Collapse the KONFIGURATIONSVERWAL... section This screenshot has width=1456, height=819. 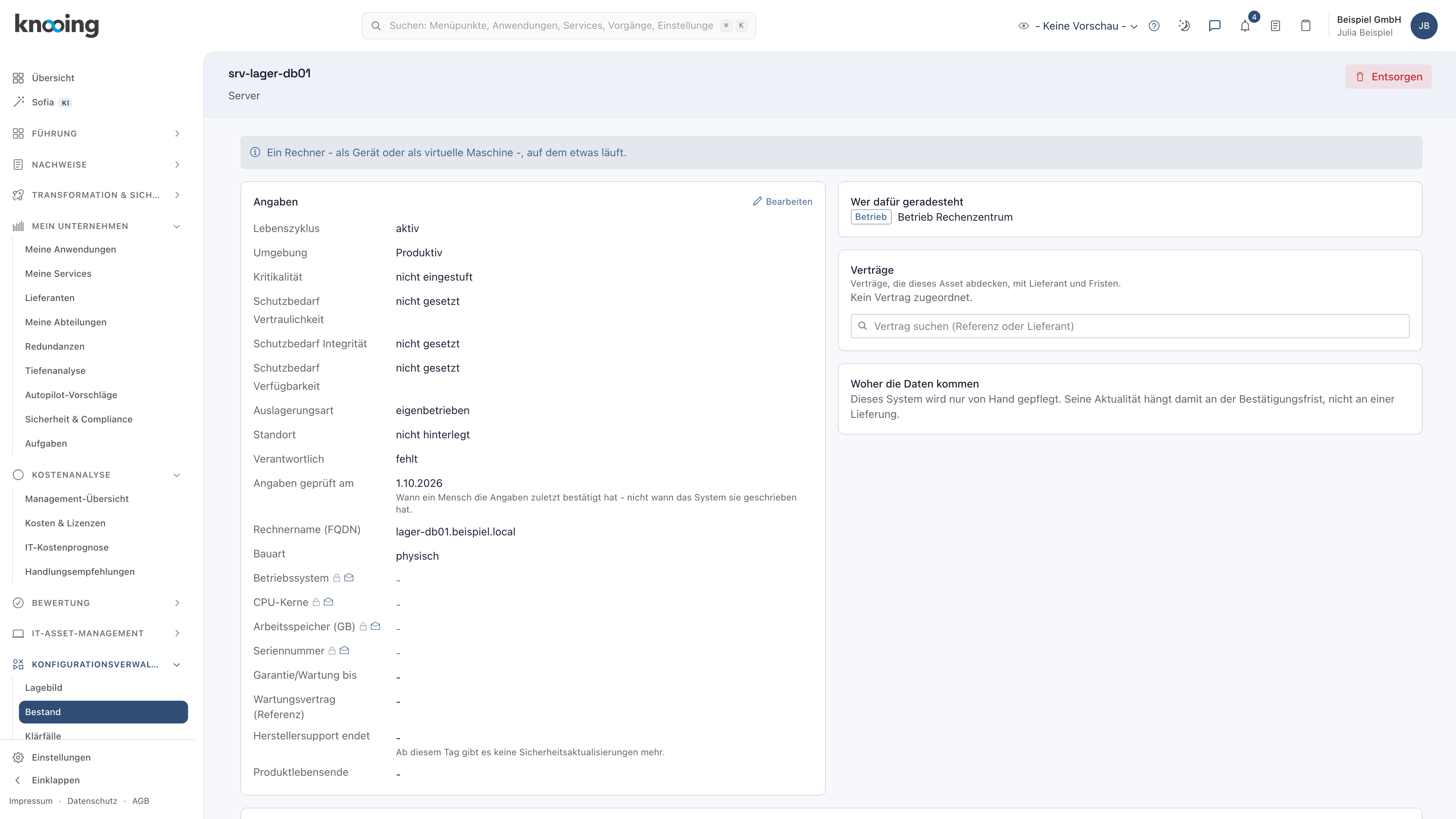pos(97,664)
